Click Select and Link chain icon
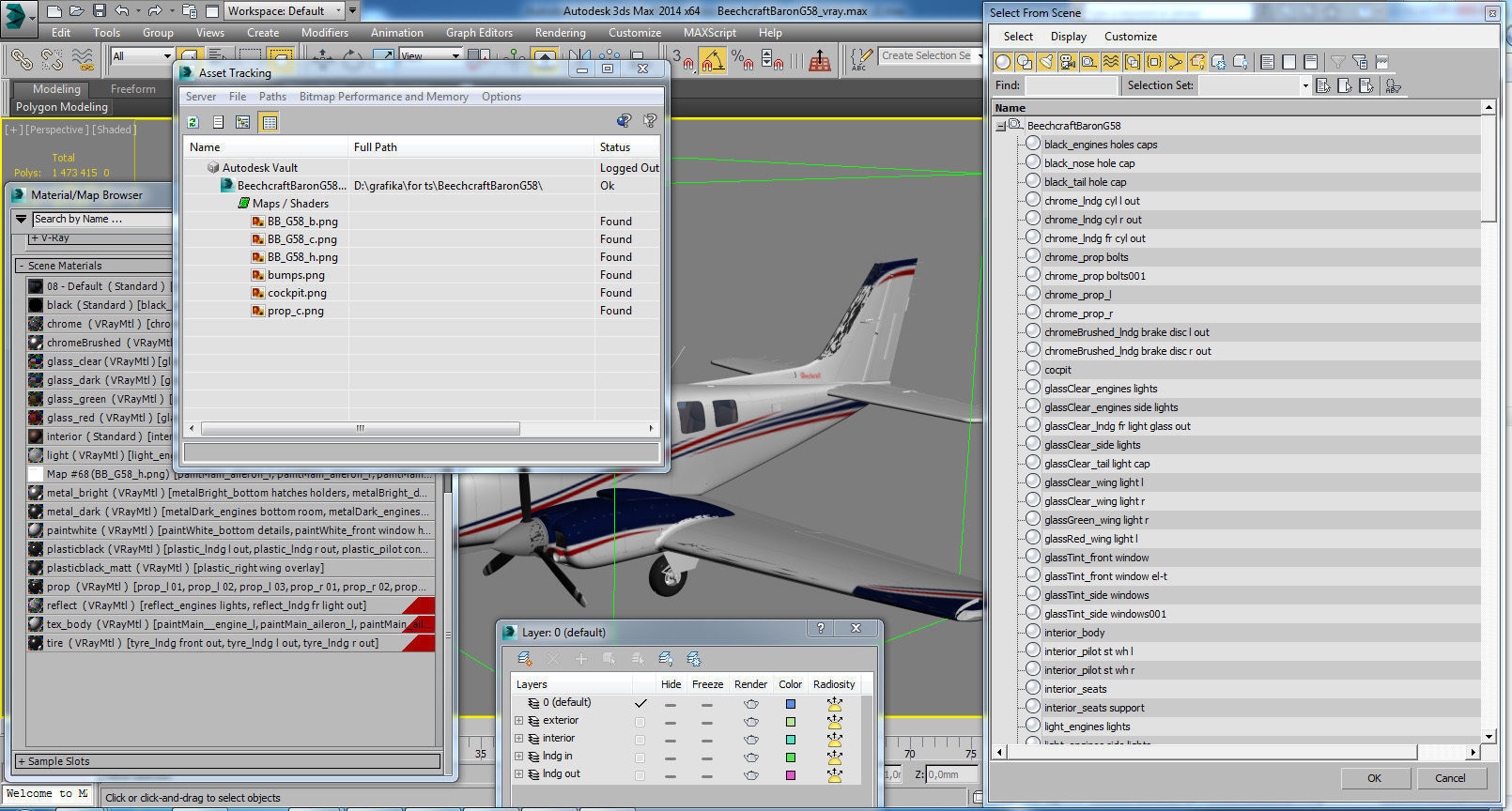 (22, 60)
